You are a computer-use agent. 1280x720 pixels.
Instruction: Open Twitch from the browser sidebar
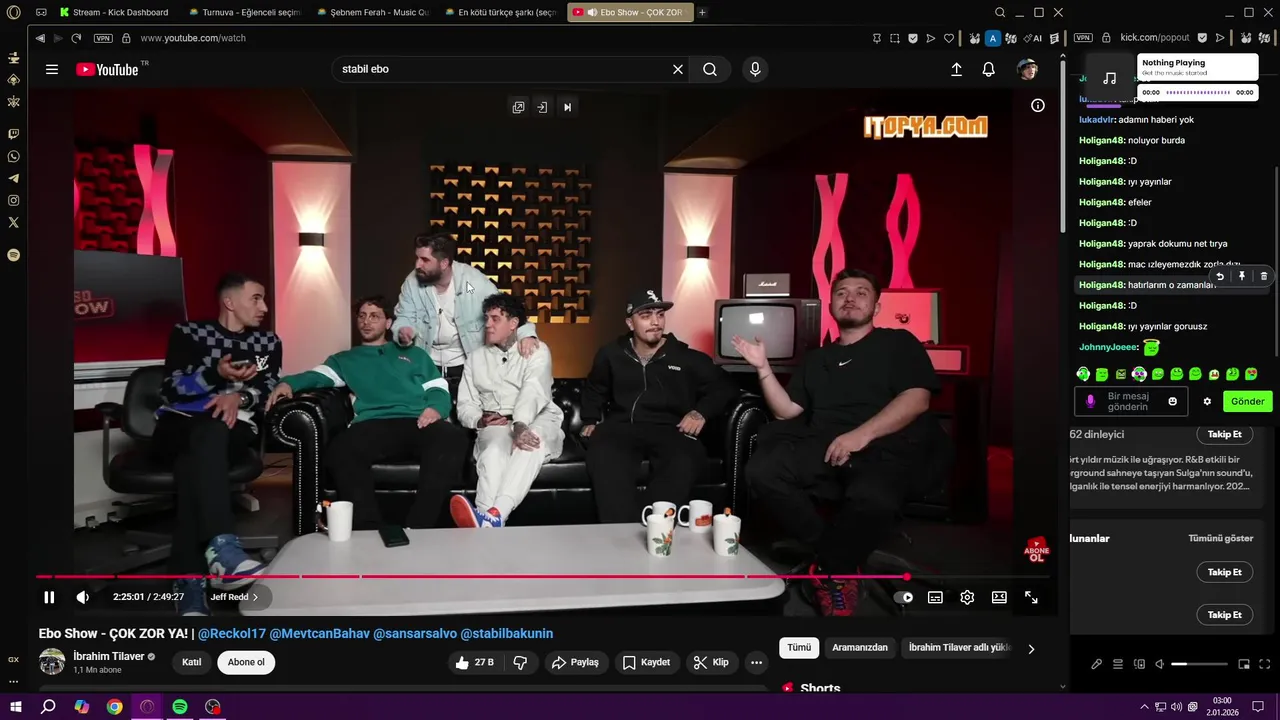point(13,134)
